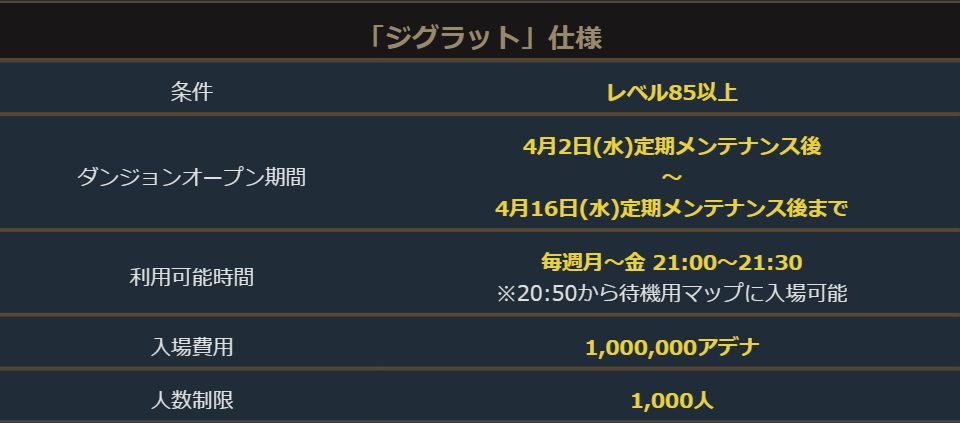Select the ダンジョンオープン期間 row label
The image size is (960, 423).
click(x=192, y=177)
